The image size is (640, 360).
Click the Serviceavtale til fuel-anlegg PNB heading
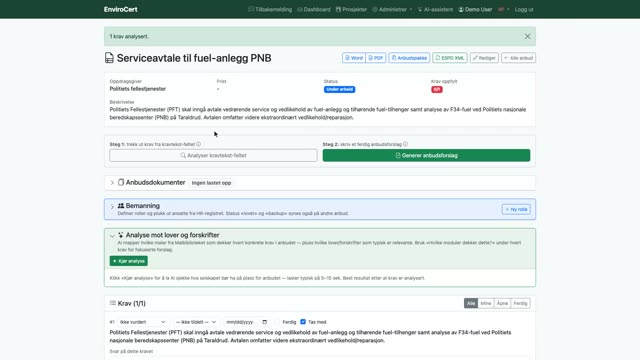tap(194, 58)
